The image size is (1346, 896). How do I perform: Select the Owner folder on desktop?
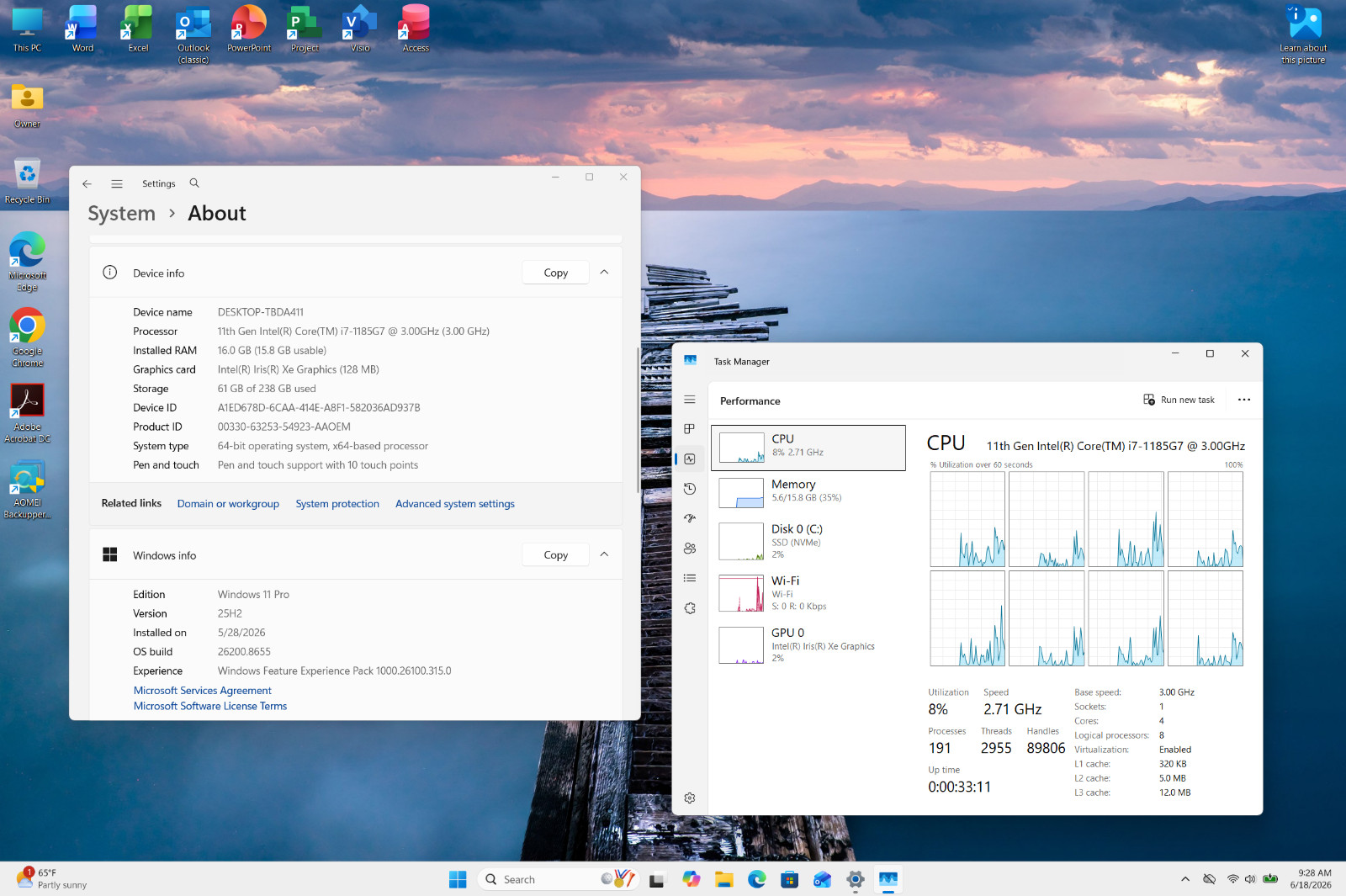(27, 106)
